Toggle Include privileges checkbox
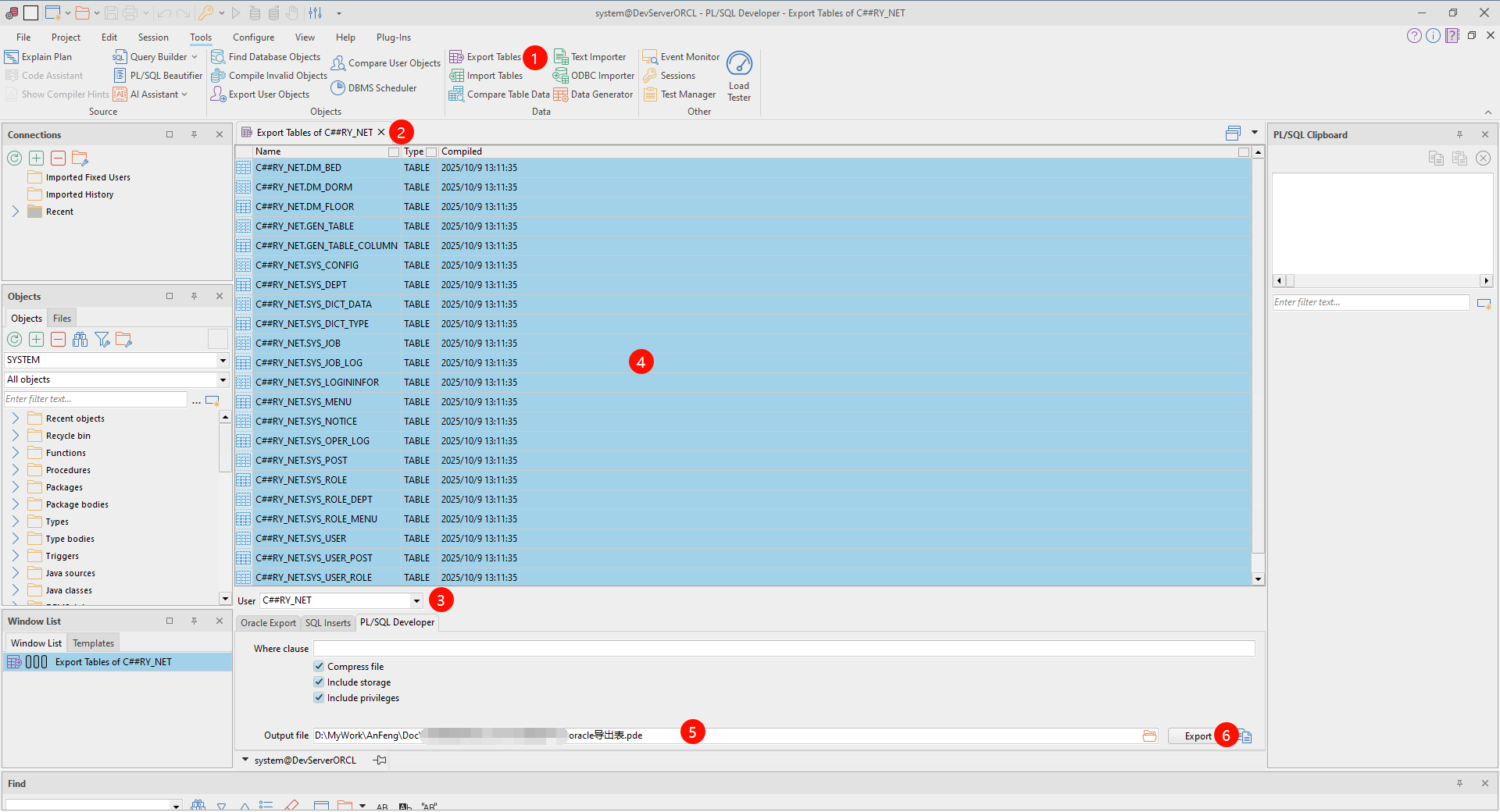1500x812 pixels. [319, 698]
